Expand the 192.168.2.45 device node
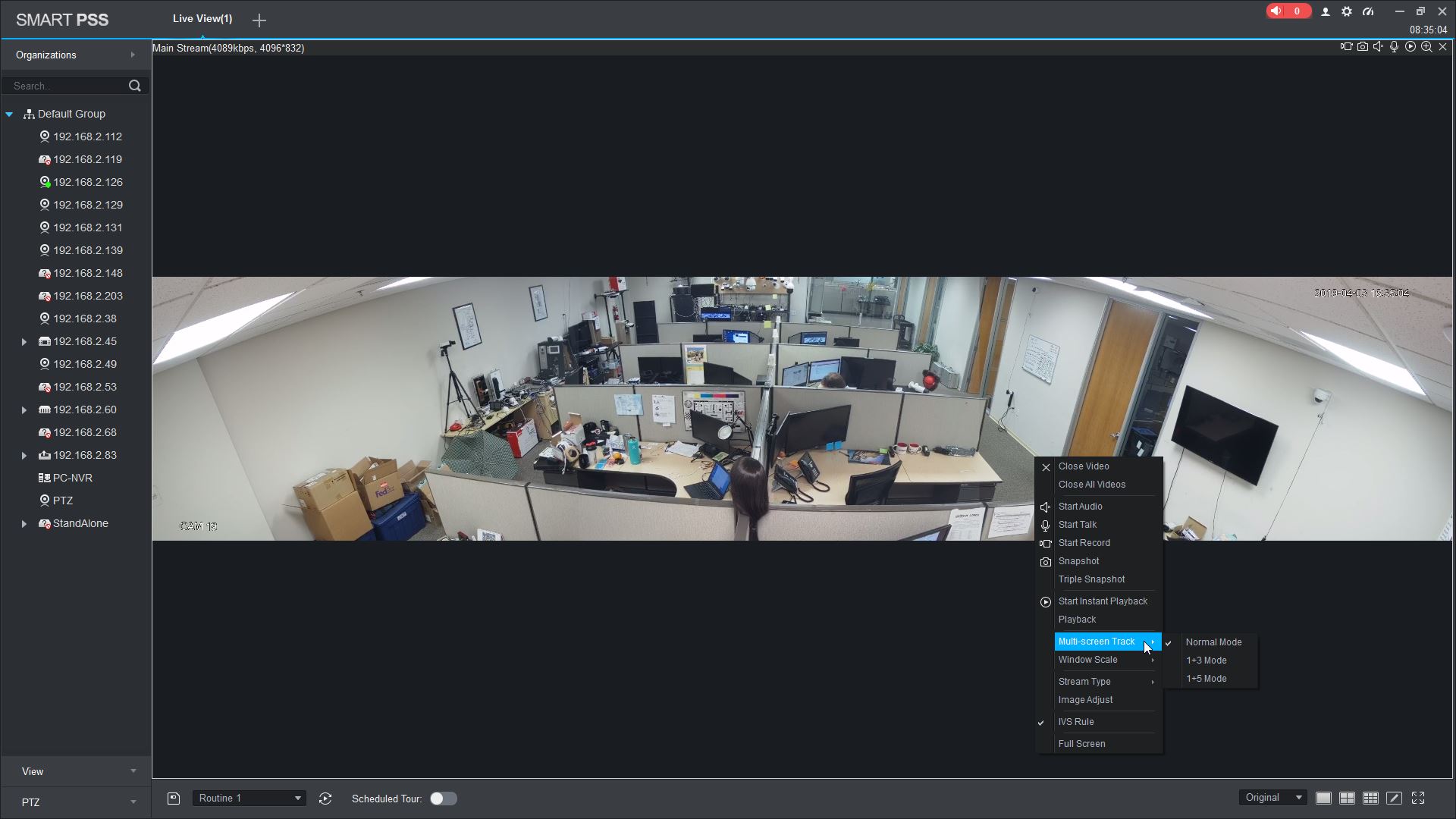Viewport: 1456px width, 819px height. click(24, 342)
